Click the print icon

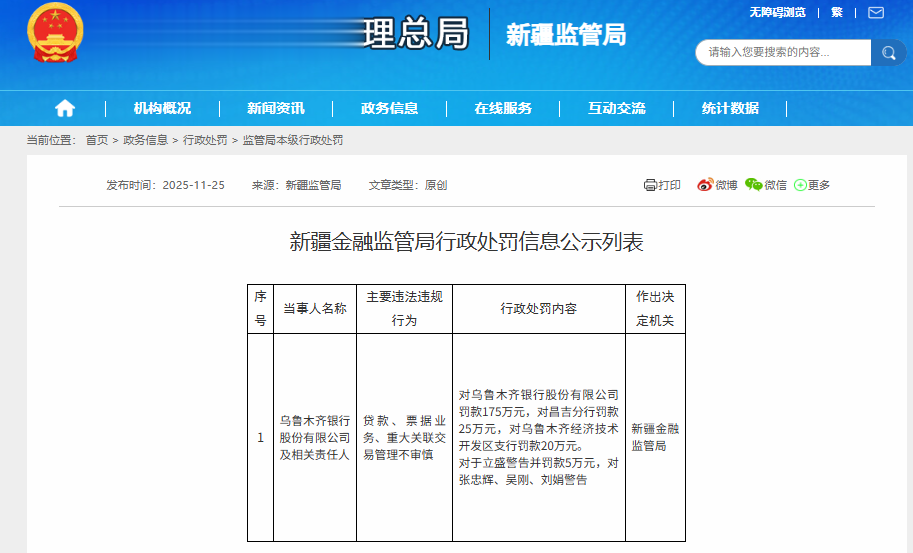click(650, 185)
